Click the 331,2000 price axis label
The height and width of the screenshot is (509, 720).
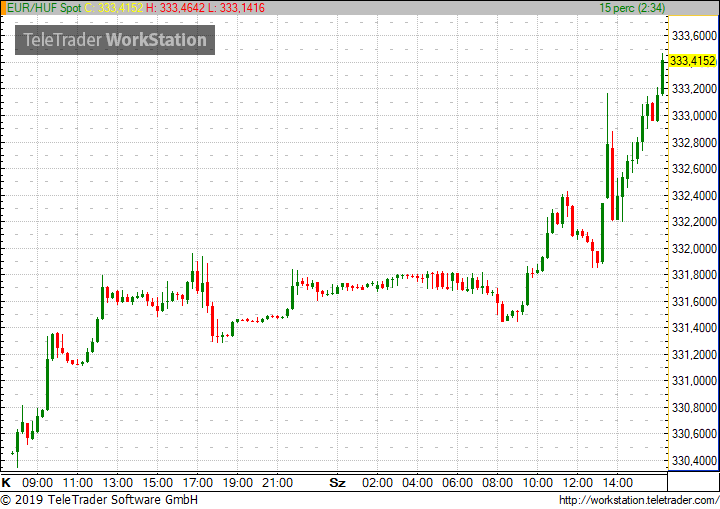(x=694, y=355)
